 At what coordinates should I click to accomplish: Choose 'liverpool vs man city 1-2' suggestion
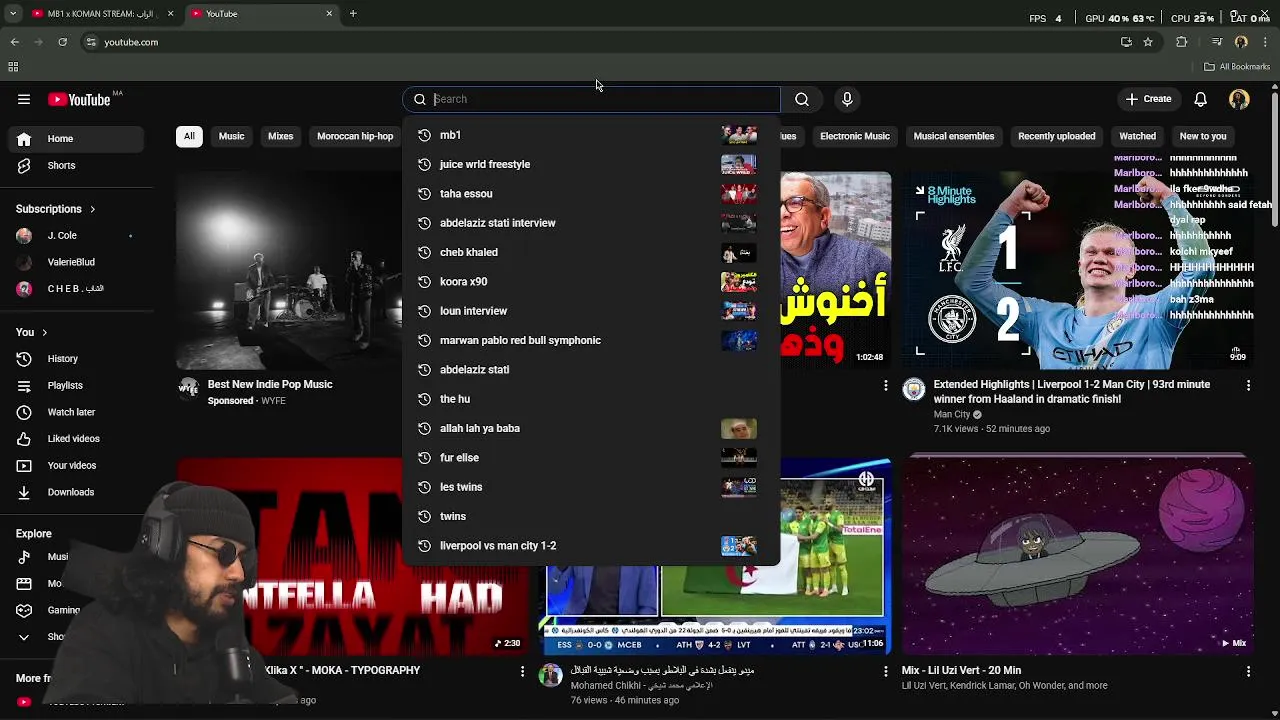click(x=591, y=546)
